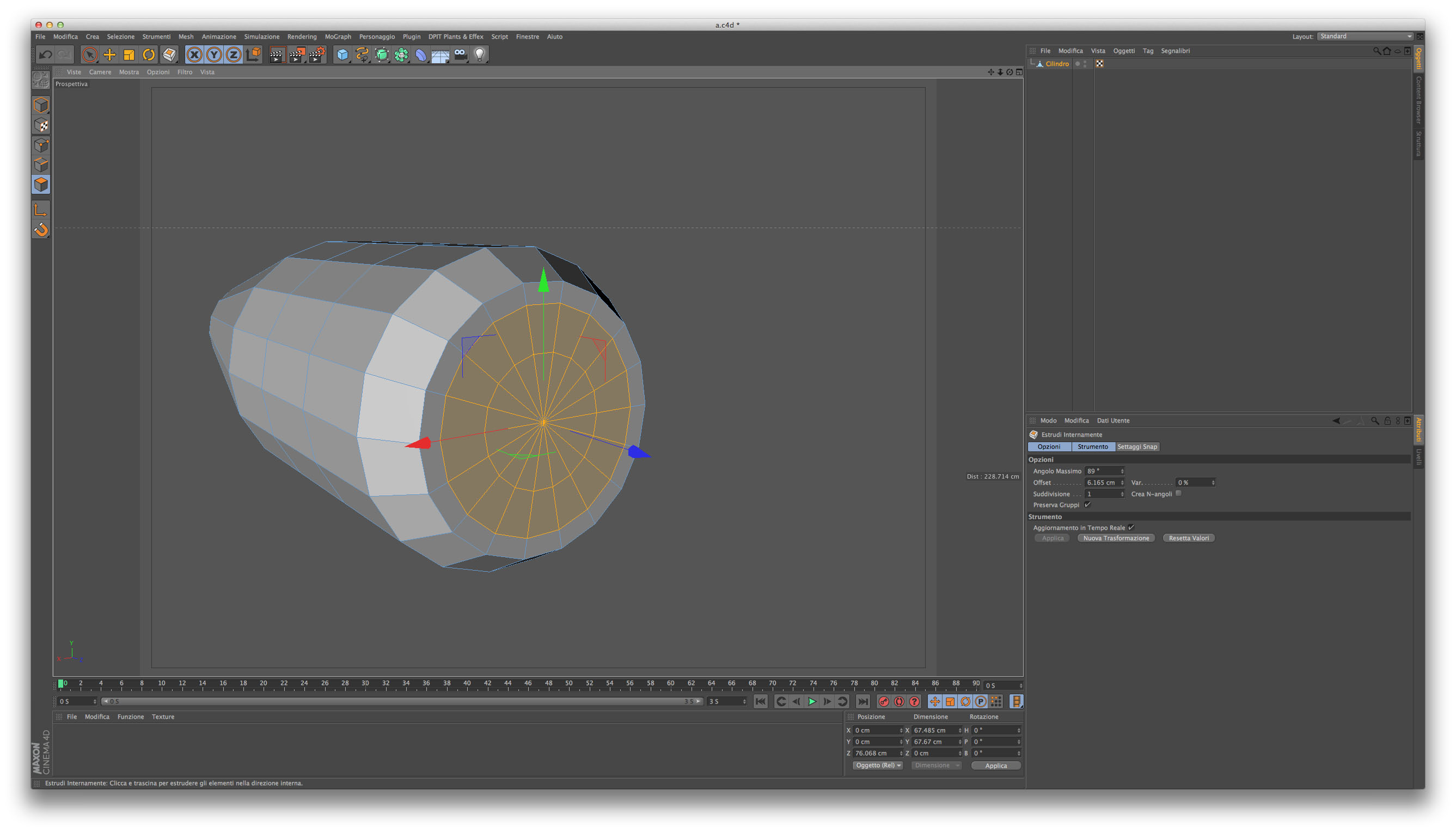
Task: Open the Oggetto (Rel) dropdown
Action: click(878, 766)
